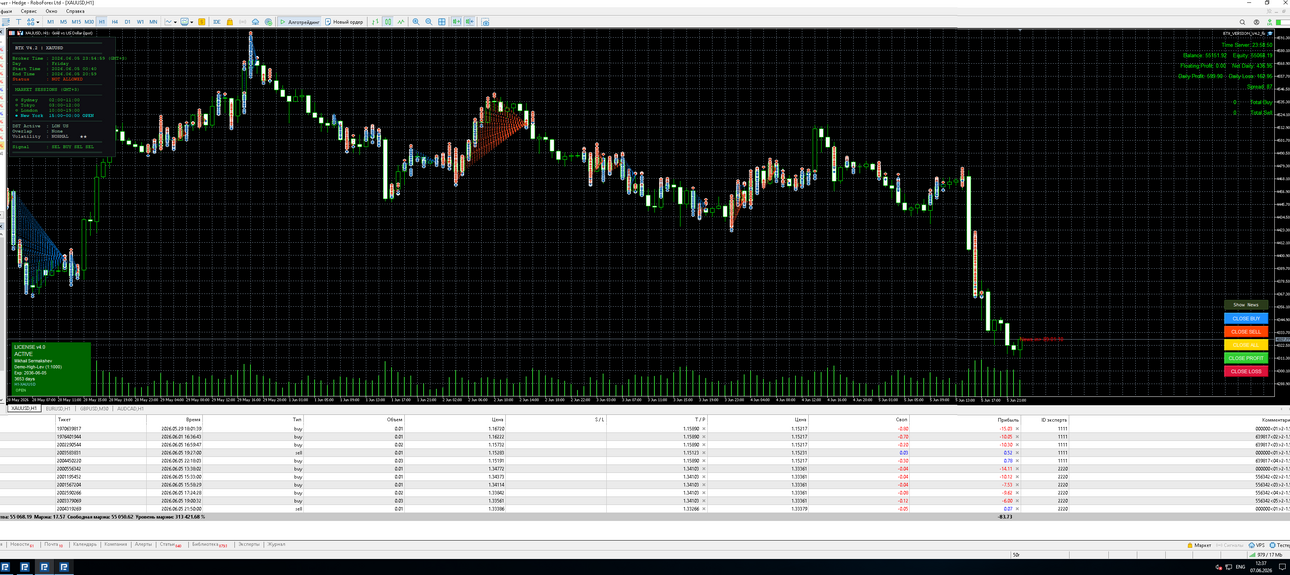Open VPS in the status bar
This screenshot has width=1290, height=575.
tap(1257, 545)
